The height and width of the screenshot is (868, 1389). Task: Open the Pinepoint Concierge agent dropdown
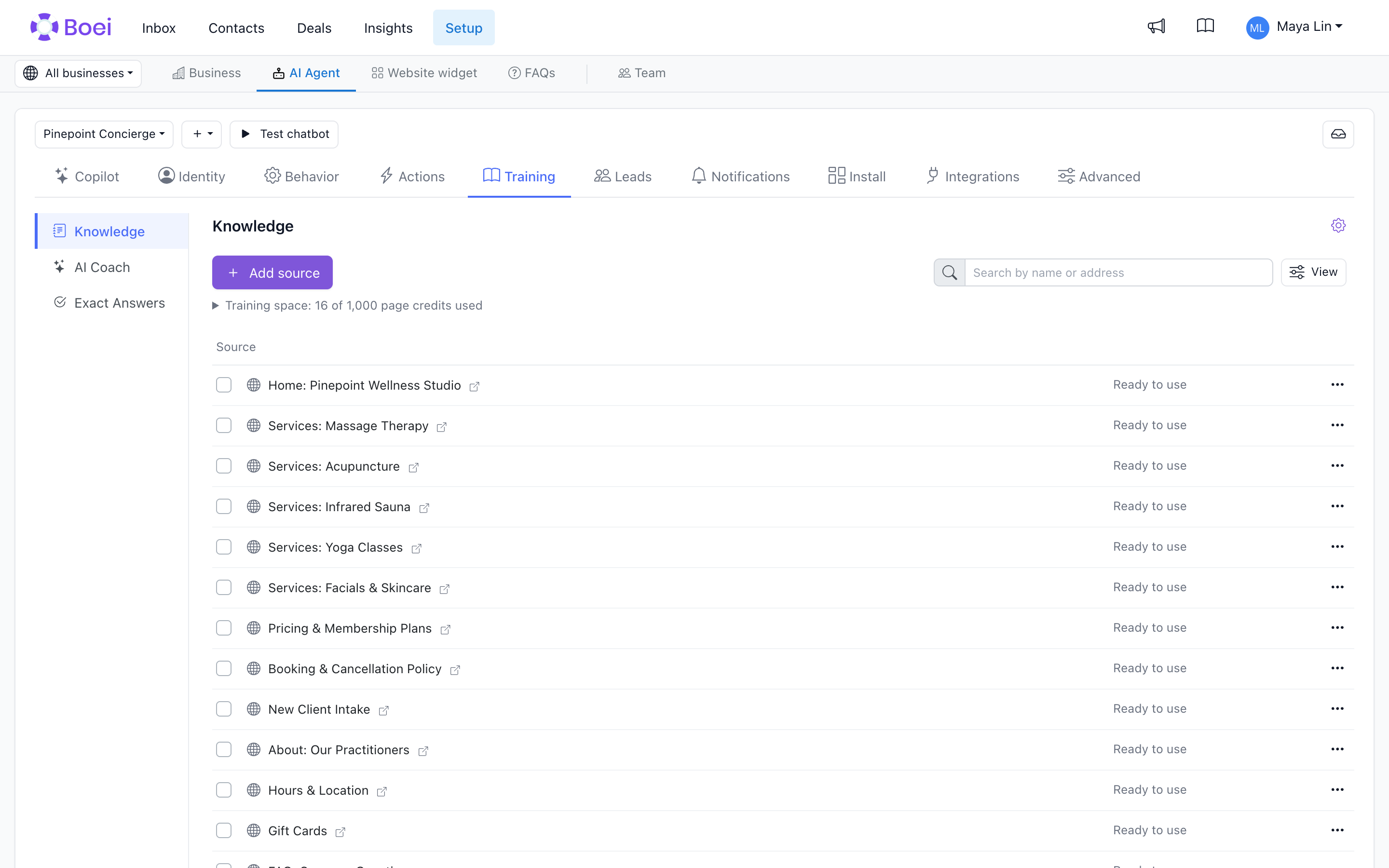tap(104, 135)
